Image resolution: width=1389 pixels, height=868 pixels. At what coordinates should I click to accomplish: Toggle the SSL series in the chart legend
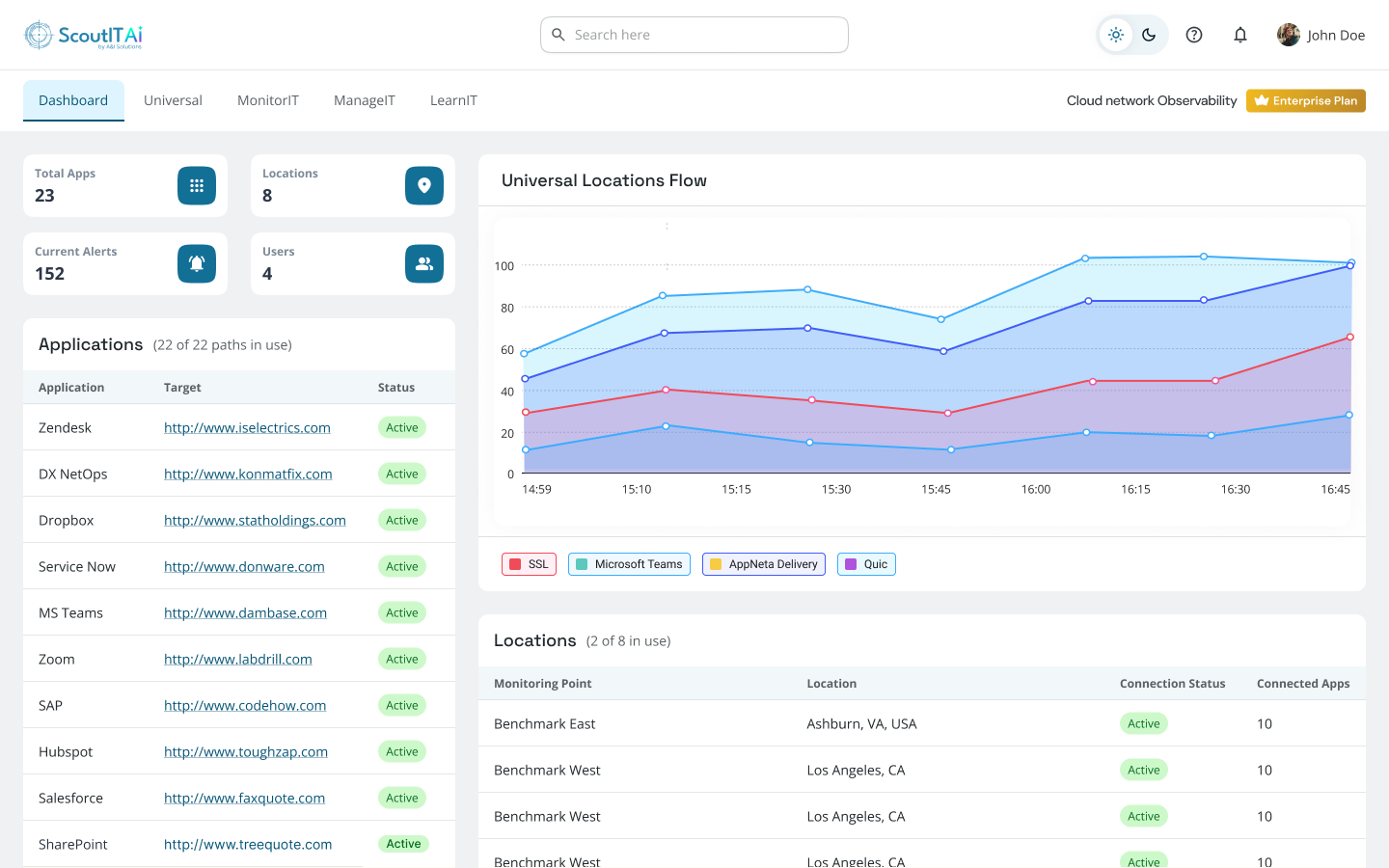click(x=529, y=564)
